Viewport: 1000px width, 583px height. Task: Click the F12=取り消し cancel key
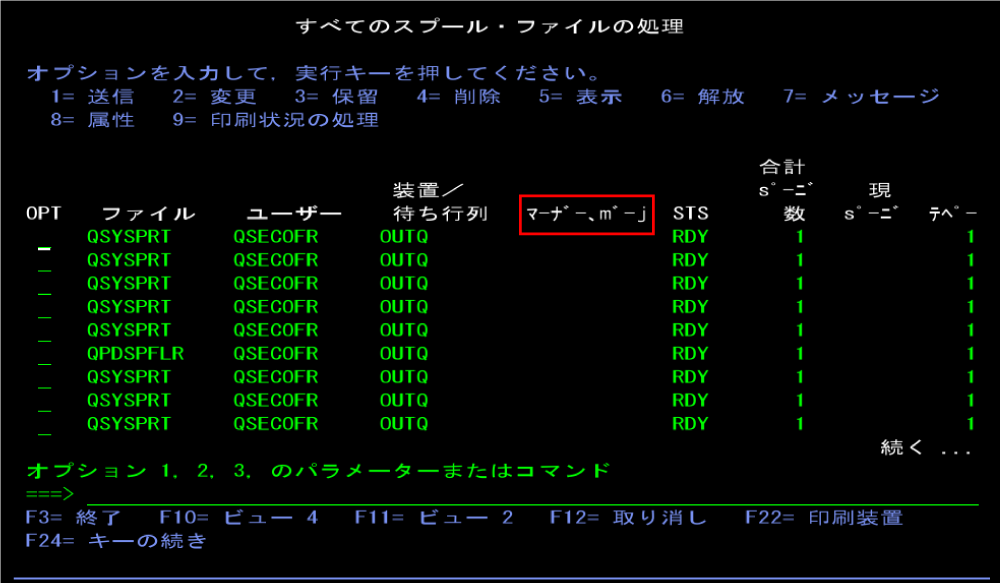pyautogui.click(x=628, y=517)
